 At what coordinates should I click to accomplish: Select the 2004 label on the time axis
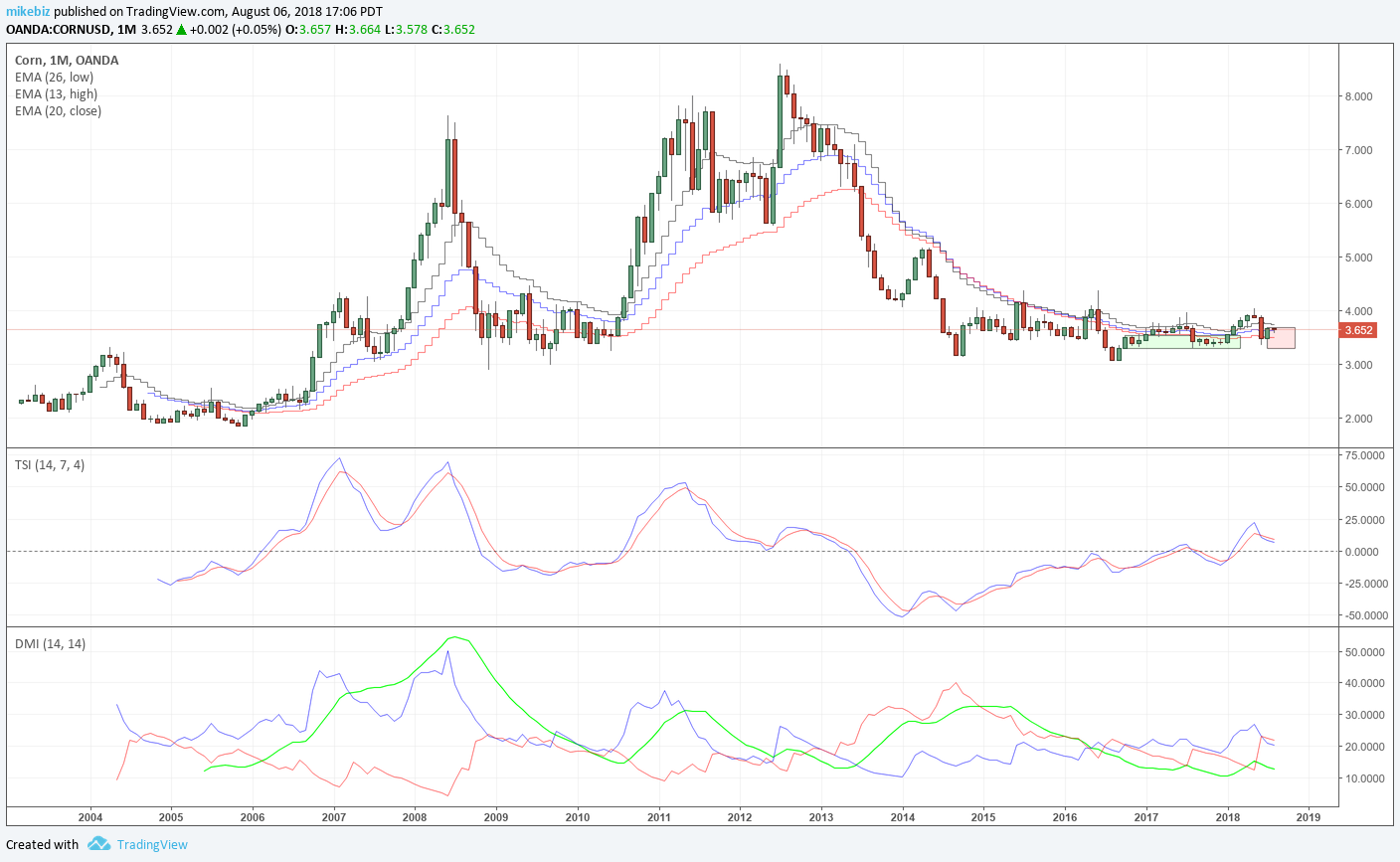click(90, 817)
